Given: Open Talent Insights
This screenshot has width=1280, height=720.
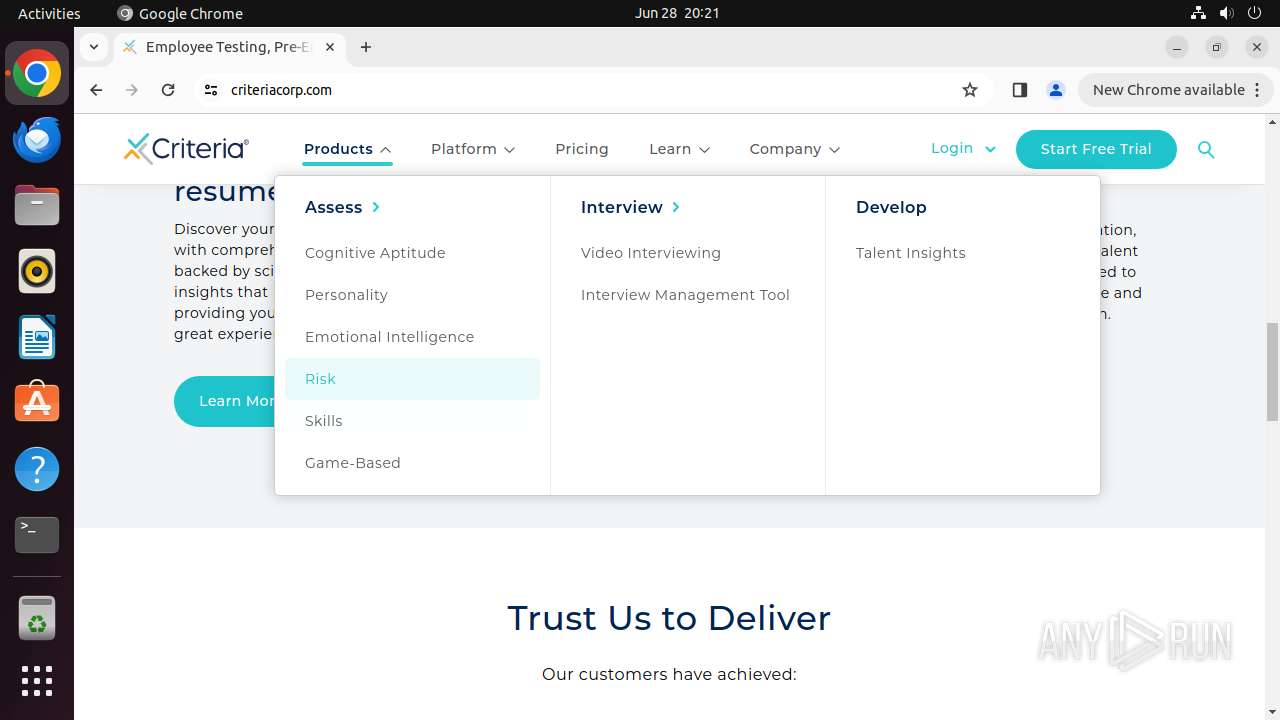Looking at the screenshot, I should coord(911,253).
